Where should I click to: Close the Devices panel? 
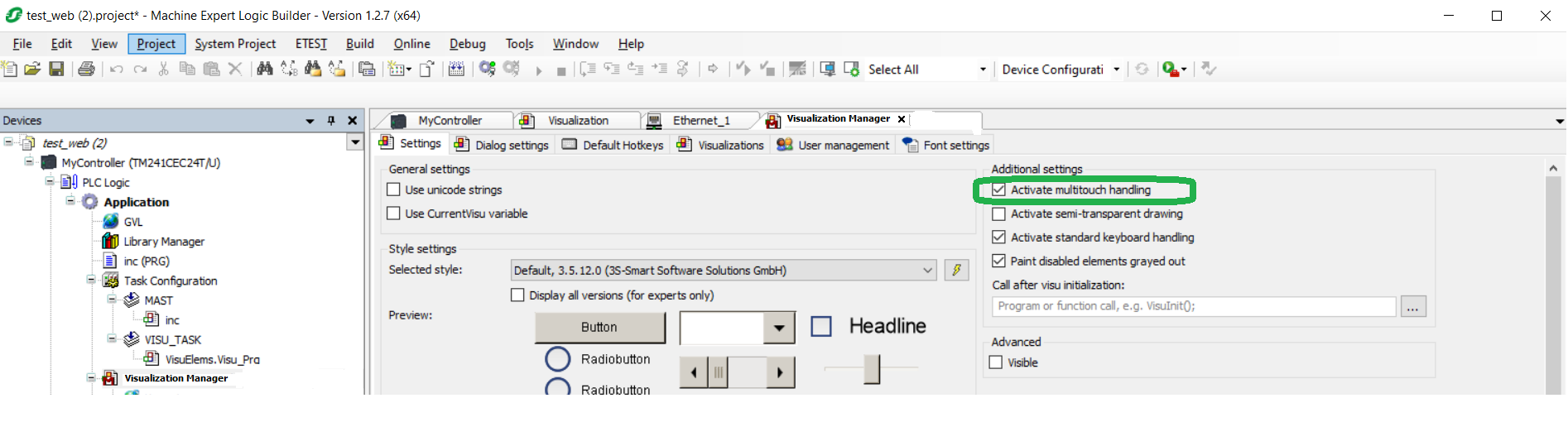[x=353, y=120]
